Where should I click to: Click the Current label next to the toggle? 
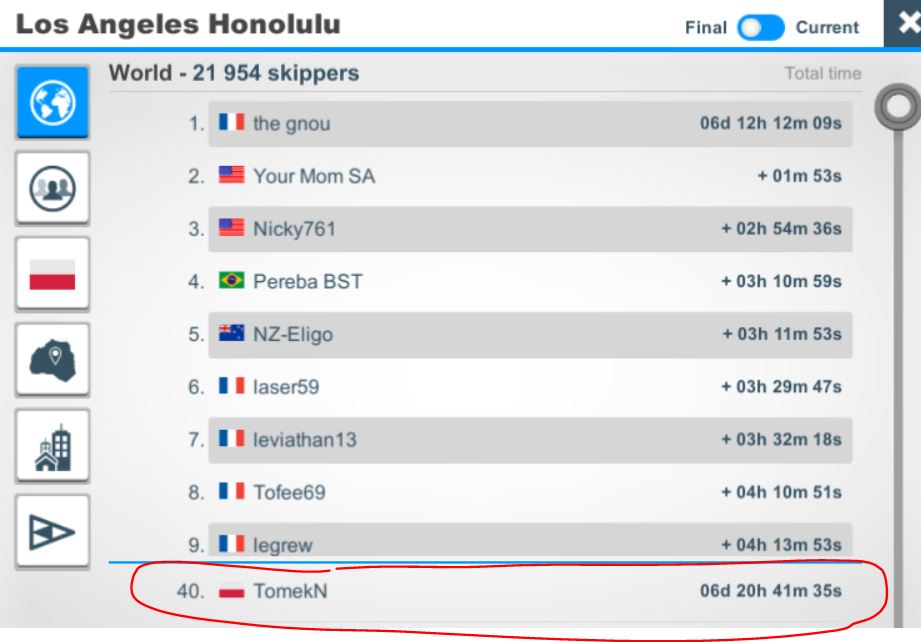[827, 28]
